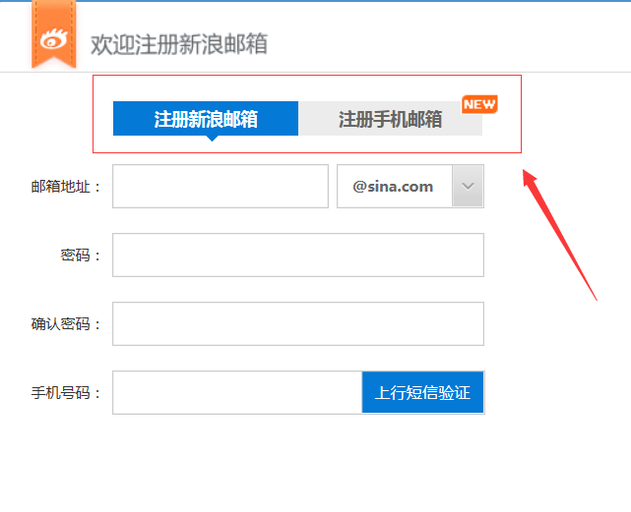
Task: Click the Sina eye logo icon
Action: pyautogui.click(x=54, y=39)
